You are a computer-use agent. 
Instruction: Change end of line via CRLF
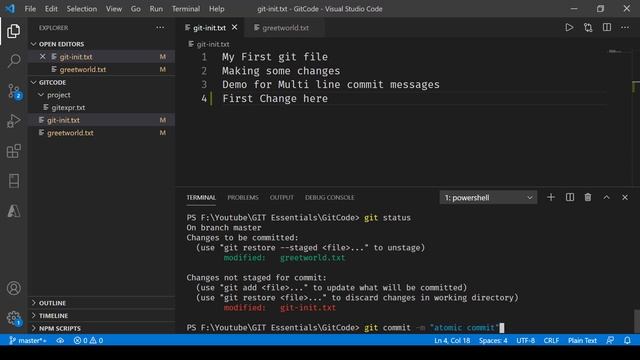point(551,340)
